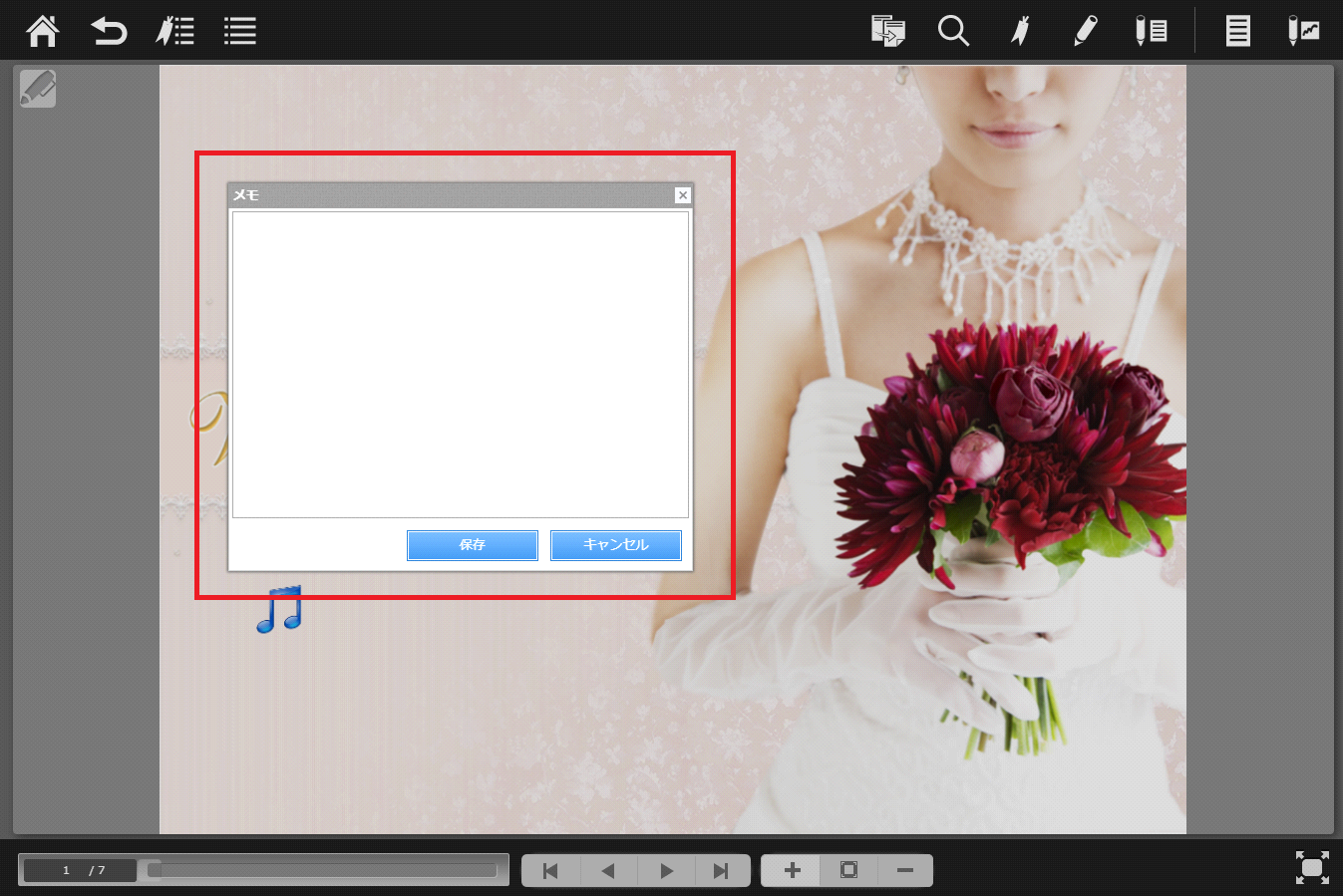Open the page text view icon
The width and height of the screenshot is (1343, 896).
(x=1237, y=31)
